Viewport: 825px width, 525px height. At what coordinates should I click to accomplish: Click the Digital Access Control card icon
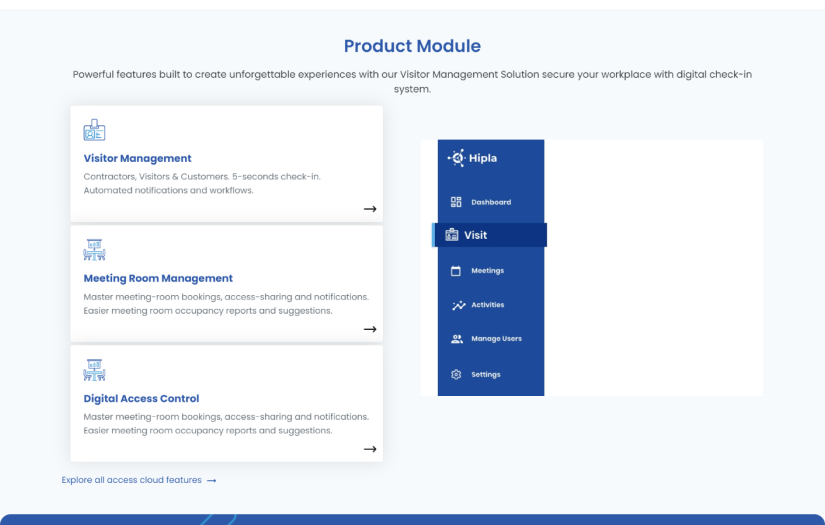(x=94, y=370)
